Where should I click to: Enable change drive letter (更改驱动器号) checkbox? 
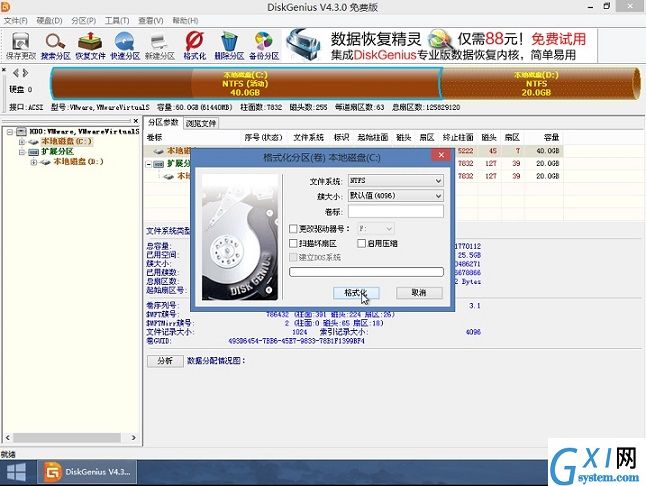(x=293, y=228)
